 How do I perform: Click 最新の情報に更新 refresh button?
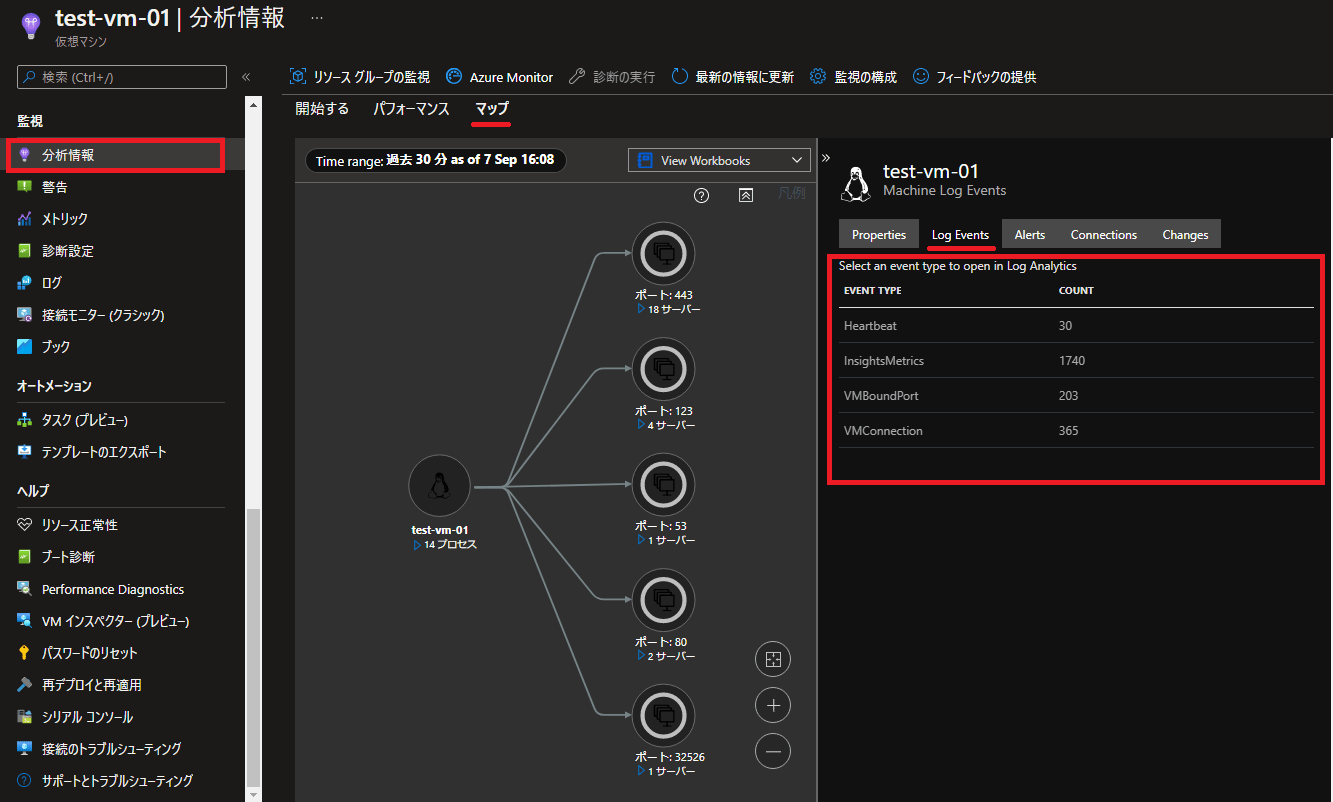733,77
